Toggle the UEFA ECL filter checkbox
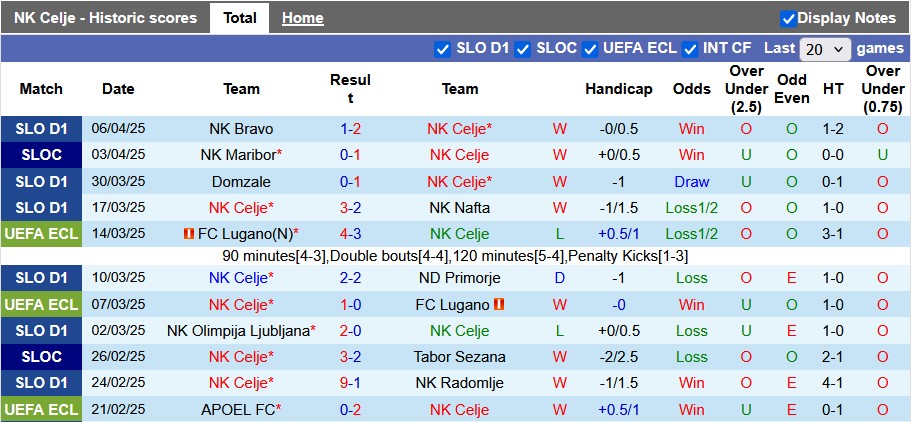Screen dimensions: 911x422 coord(590,48)
